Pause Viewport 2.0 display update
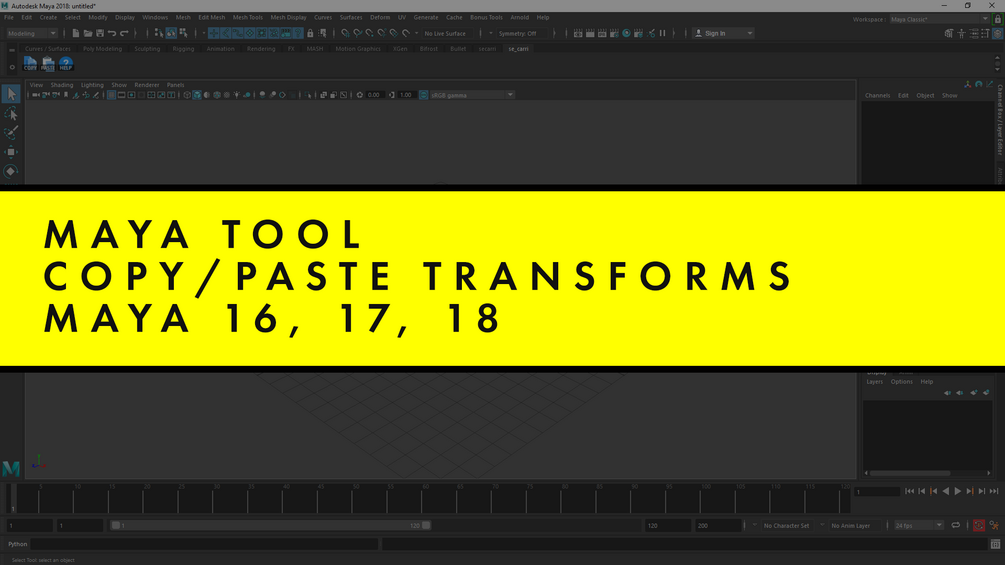 [x=663, y=33]
